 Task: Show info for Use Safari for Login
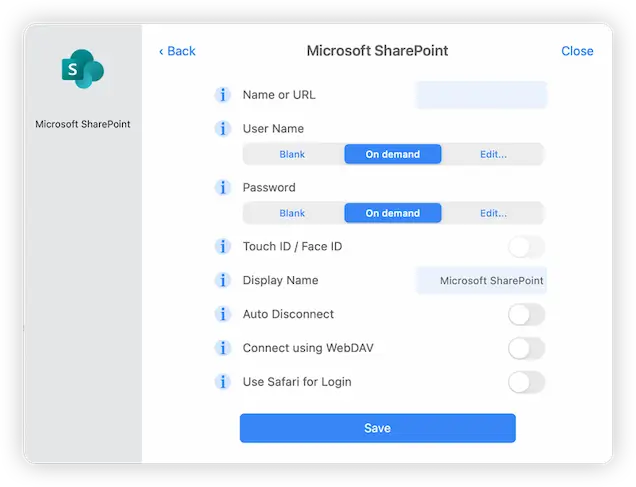point(222,382)
